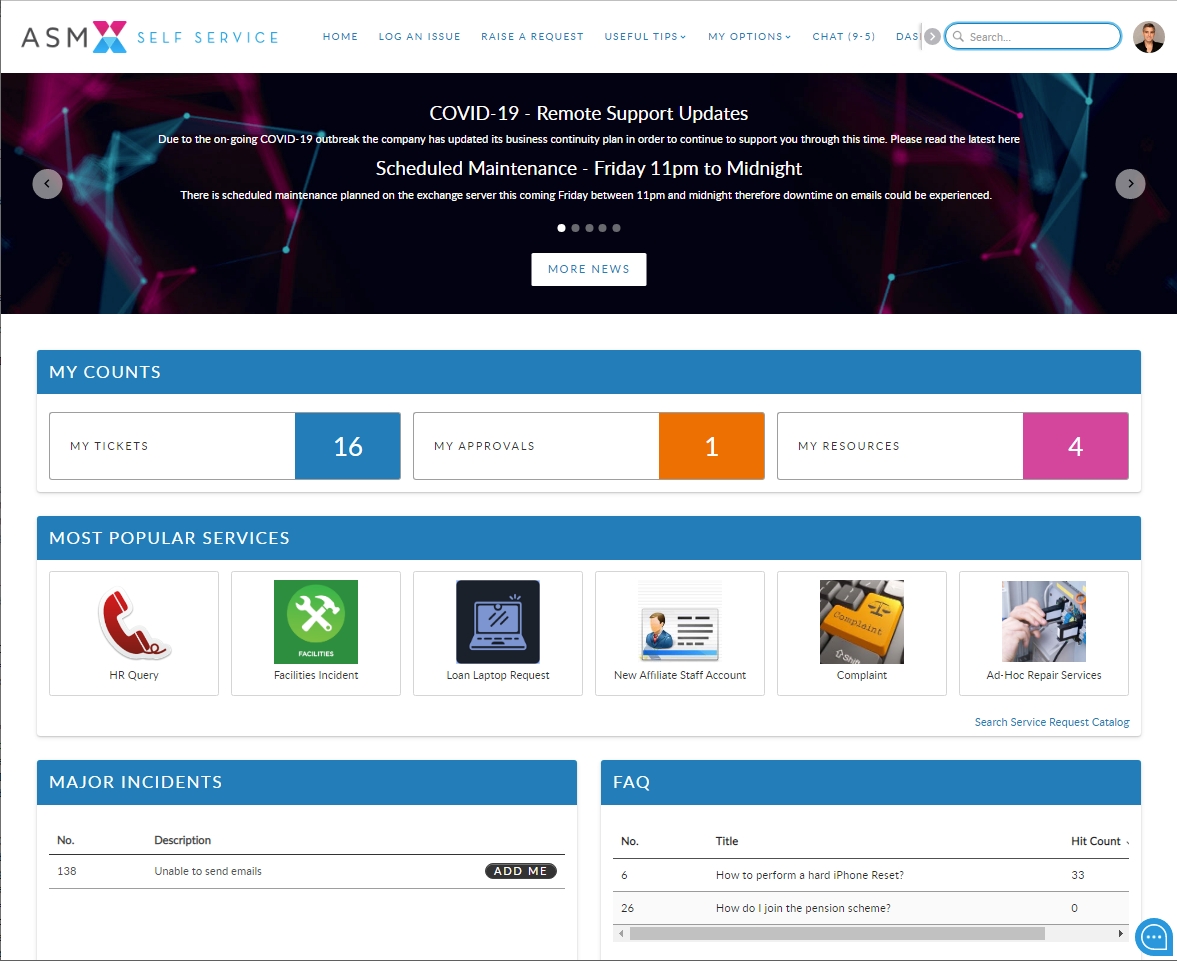Expand the My Options menu
1177x961 pixels.
(749, 37)
